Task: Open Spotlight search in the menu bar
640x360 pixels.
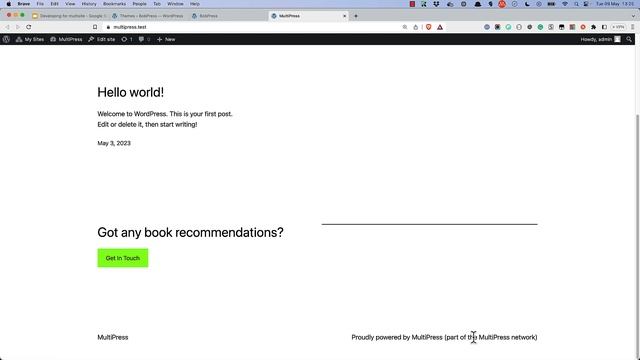Action: click(576, 4)
